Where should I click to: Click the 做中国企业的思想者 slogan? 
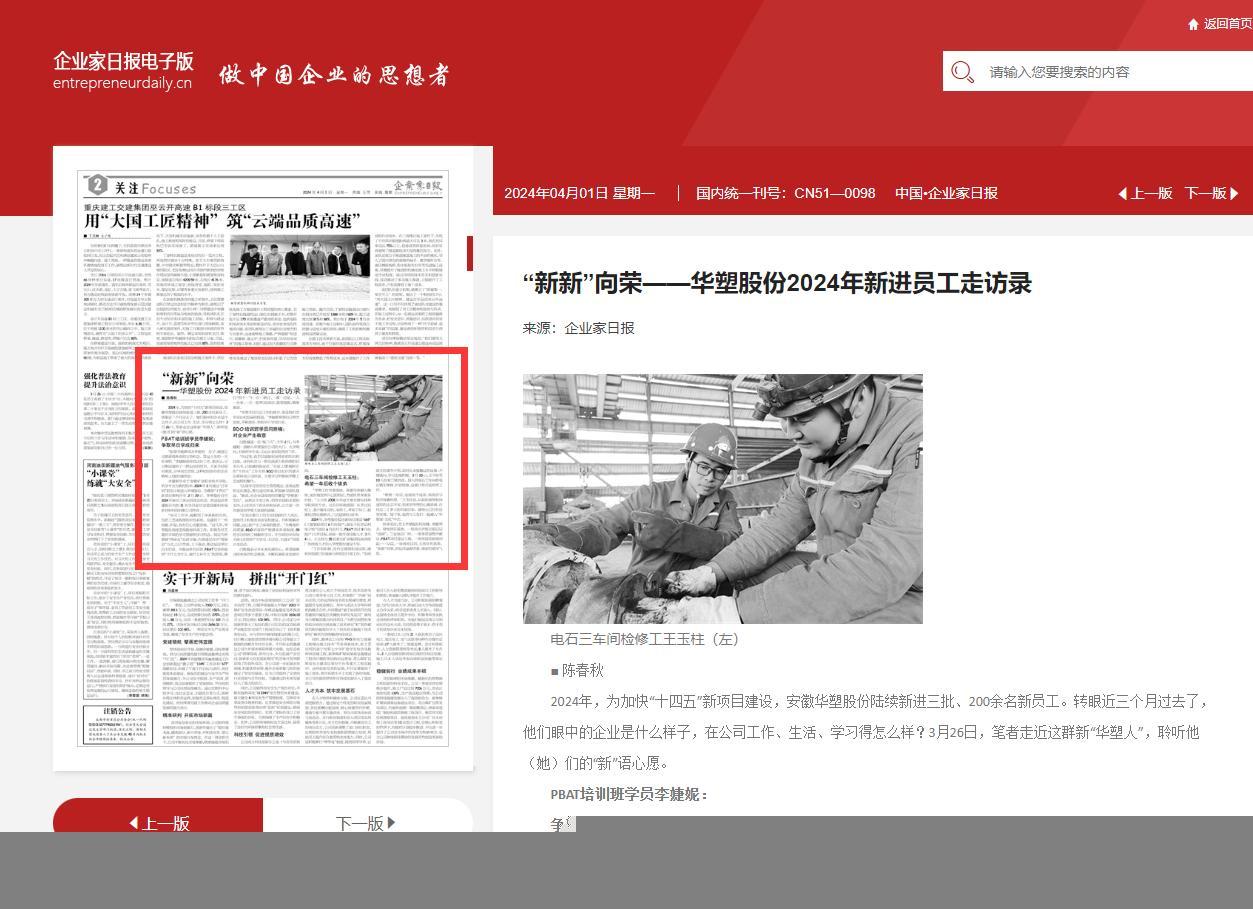(334, 75)
